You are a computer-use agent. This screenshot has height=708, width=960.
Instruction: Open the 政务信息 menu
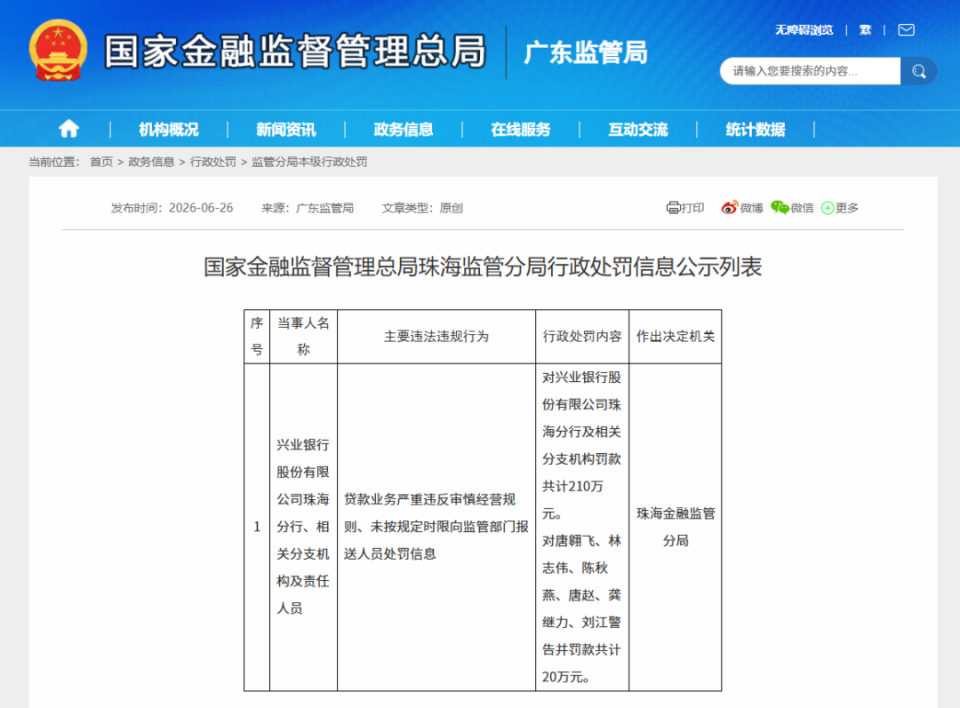click(x=403, y=129)
